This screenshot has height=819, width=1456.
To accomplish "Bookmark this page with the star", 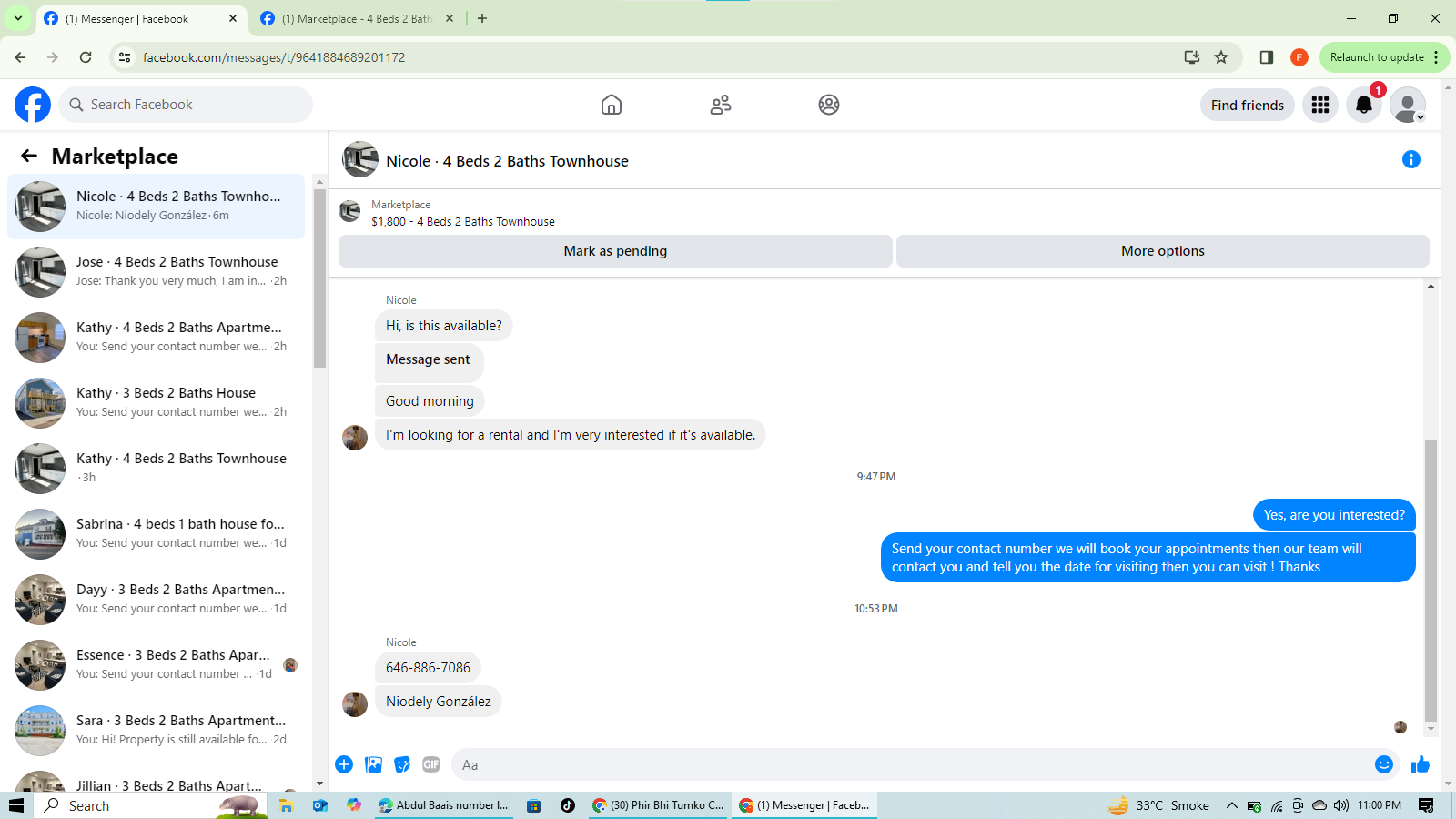I will tap(1221, 57).
